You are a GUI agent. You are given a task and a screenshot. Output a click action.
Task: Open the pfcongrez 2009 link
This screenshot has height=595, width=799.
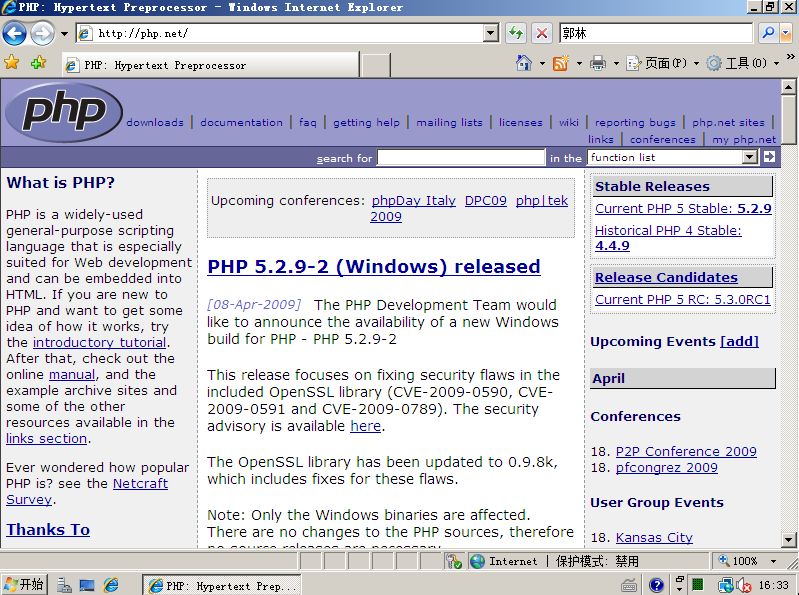pos(667,468)
